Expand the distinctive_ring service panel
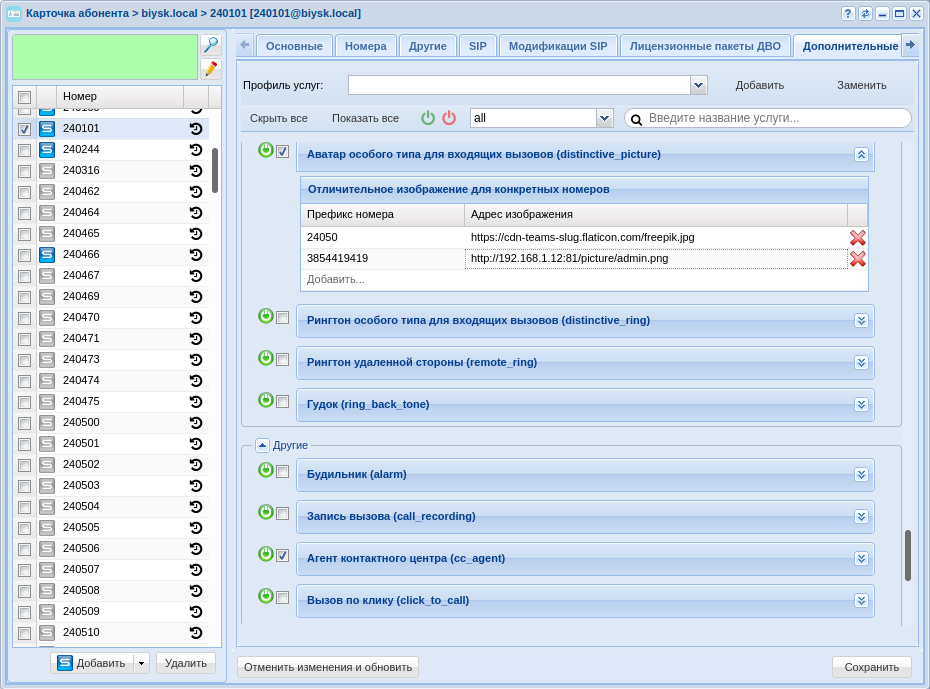This screenshot has width=930, height=689. [861, 320]
